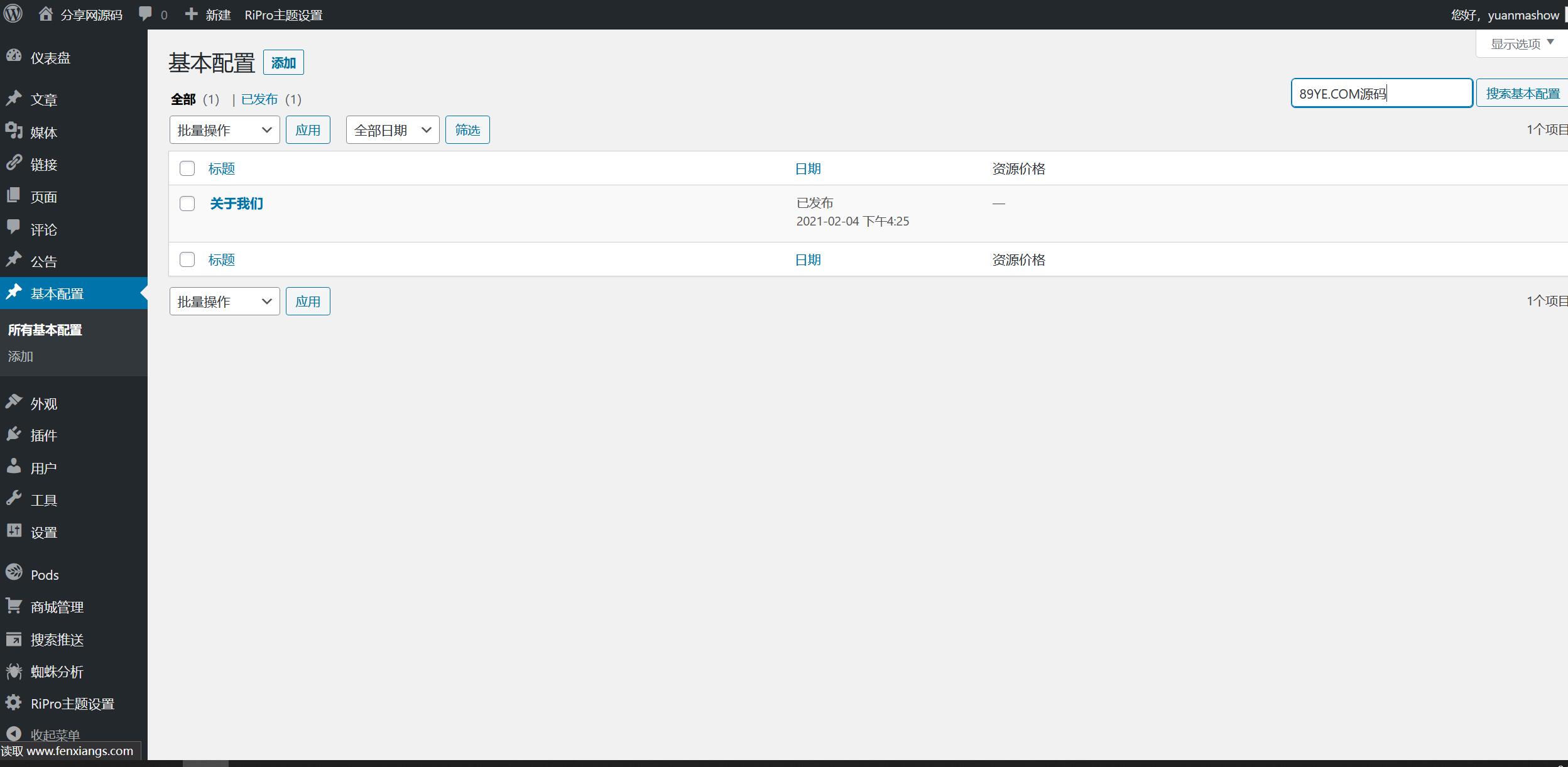Click the 蜘蛛分析 spider icon
1568x767 pixels.
coord(14,671)
